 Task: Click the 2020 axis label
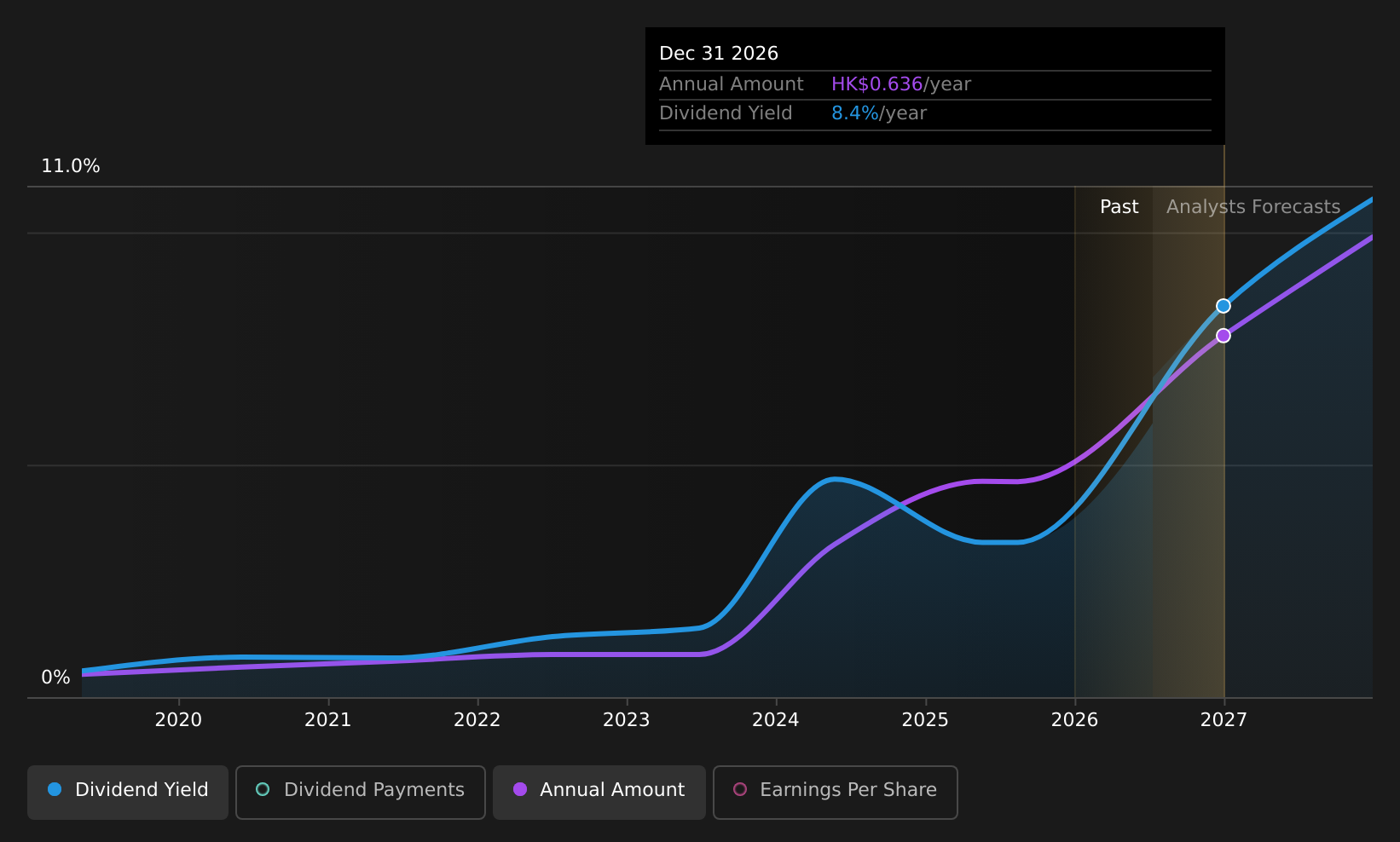coord(178,720)
